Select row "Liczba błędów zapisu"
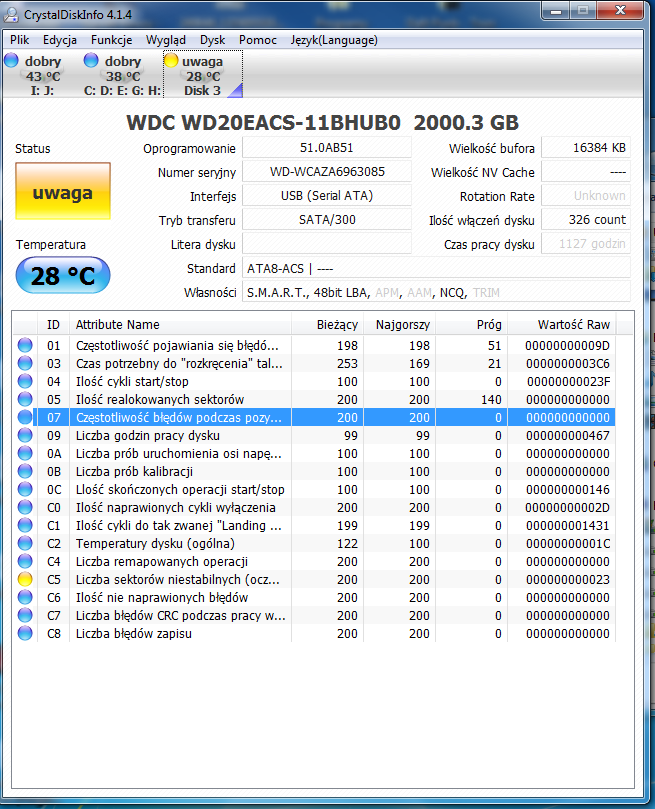The image size is (655, 809). tap(315, 633)
